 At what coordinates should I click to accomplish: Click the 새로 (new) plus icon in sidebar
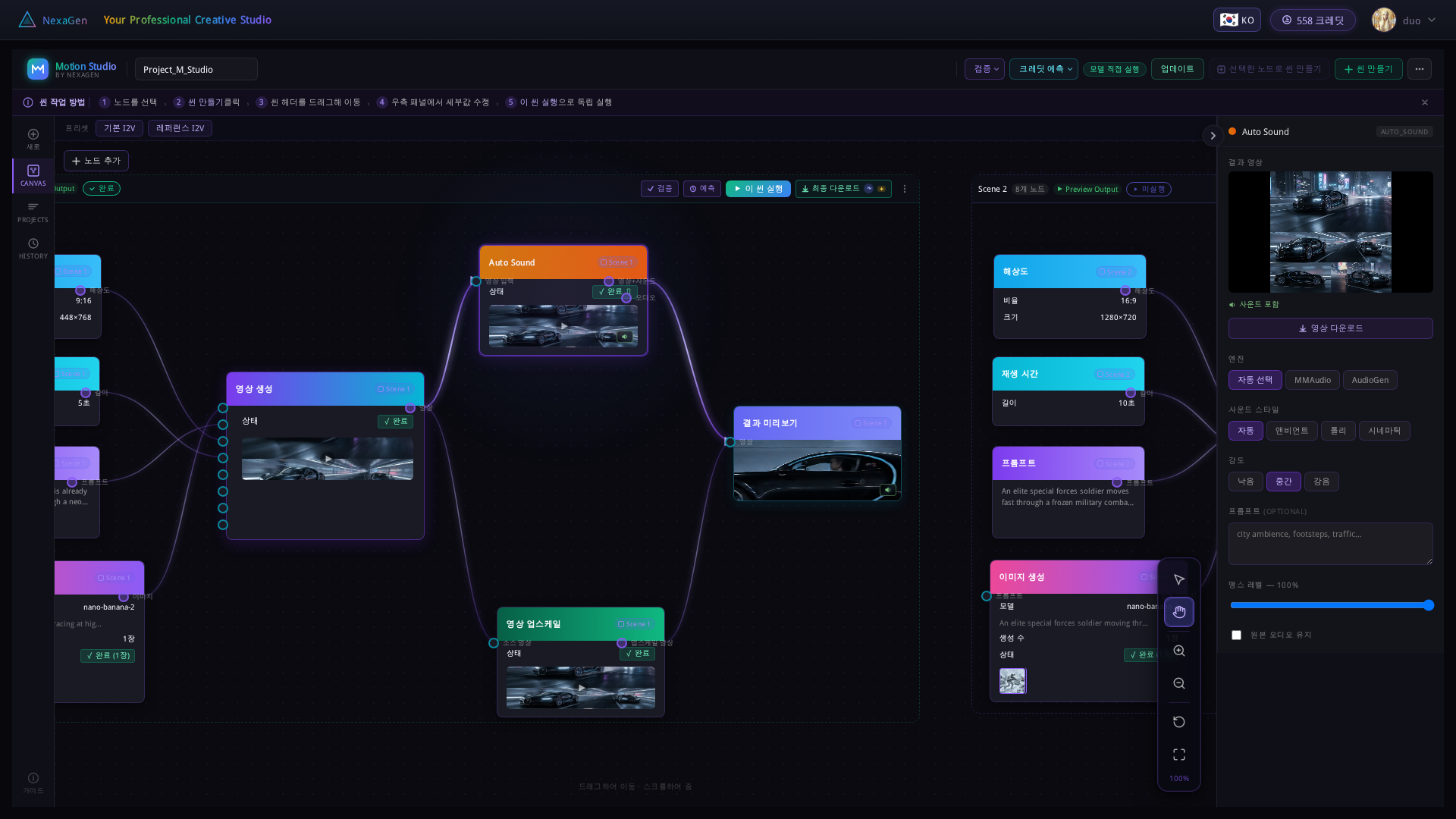click(x=33, y=134)
